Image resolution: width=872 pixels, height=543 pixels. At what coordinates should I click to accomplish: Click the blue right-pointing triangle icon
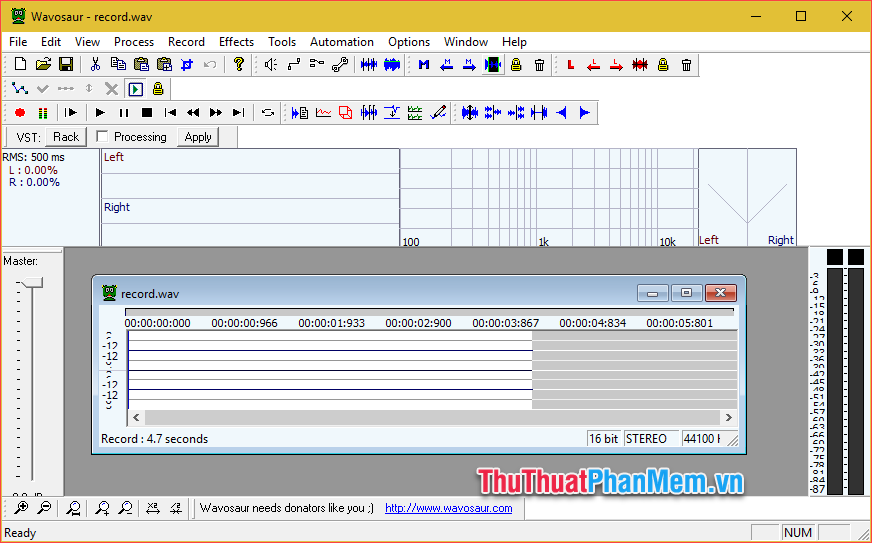click(584, 113)
